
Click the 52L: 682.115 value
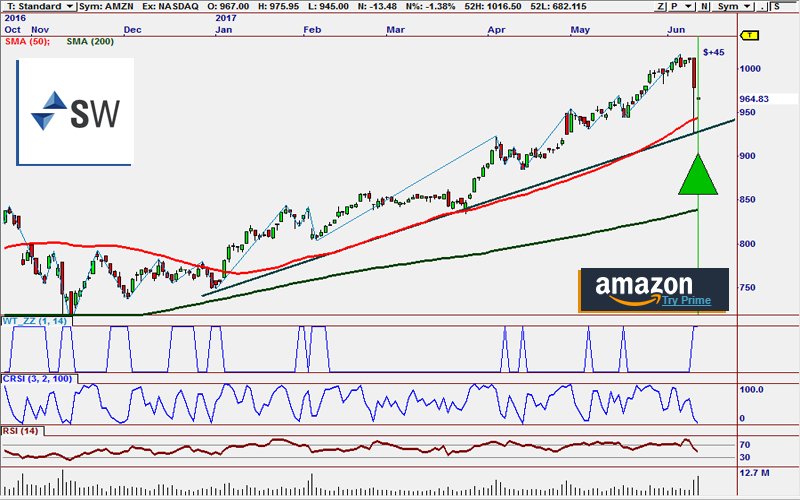coord(558,6)
